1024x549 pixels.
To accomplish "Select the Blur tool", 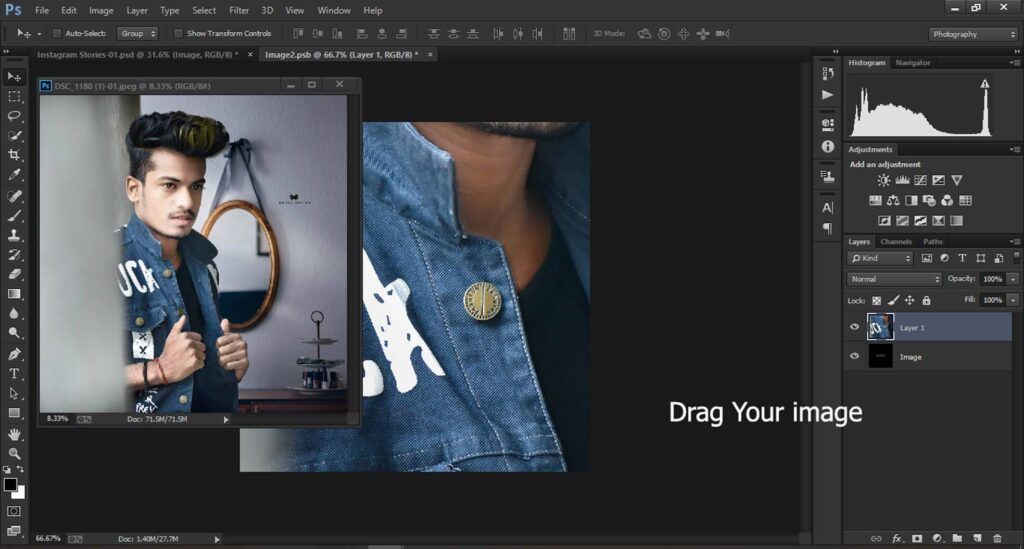I will pyautogui.click(x=14, y=313).
